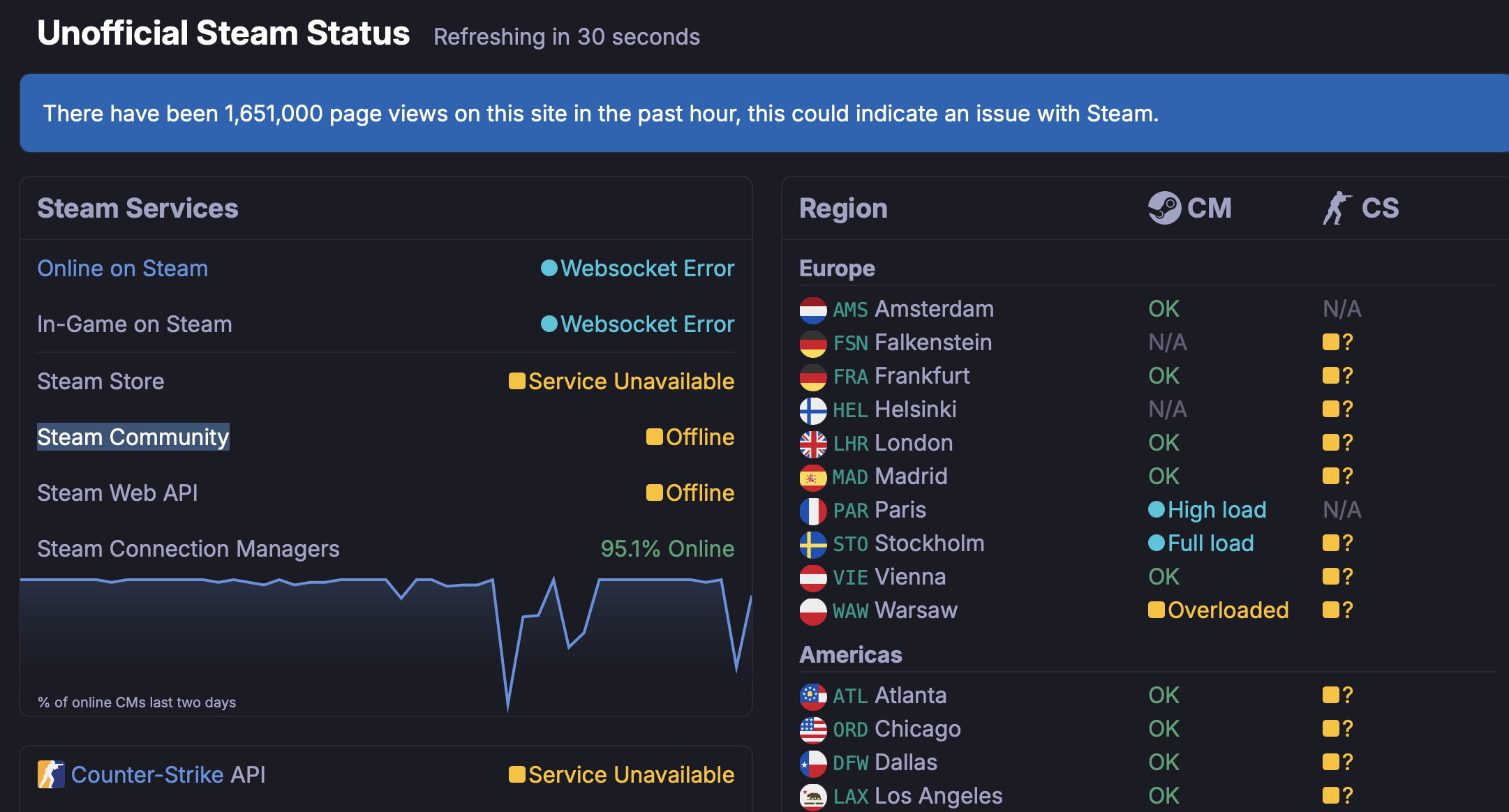Click the blue High load dot for Paris
The image size is (1509, 812).
coord(1157,510)
